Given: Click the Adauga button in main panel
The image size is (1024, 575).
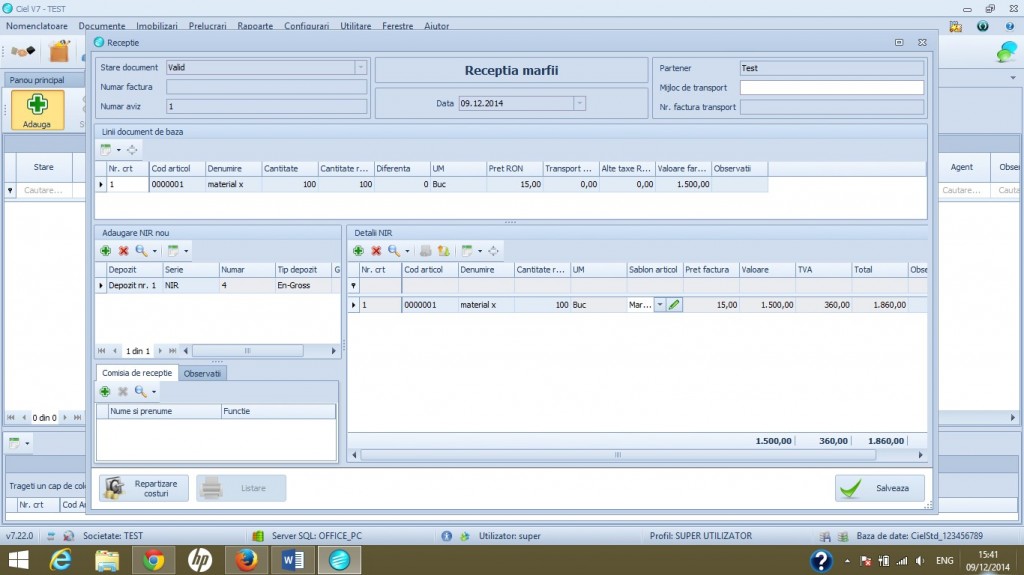Looking at the screenshot, I should [37, 110].
